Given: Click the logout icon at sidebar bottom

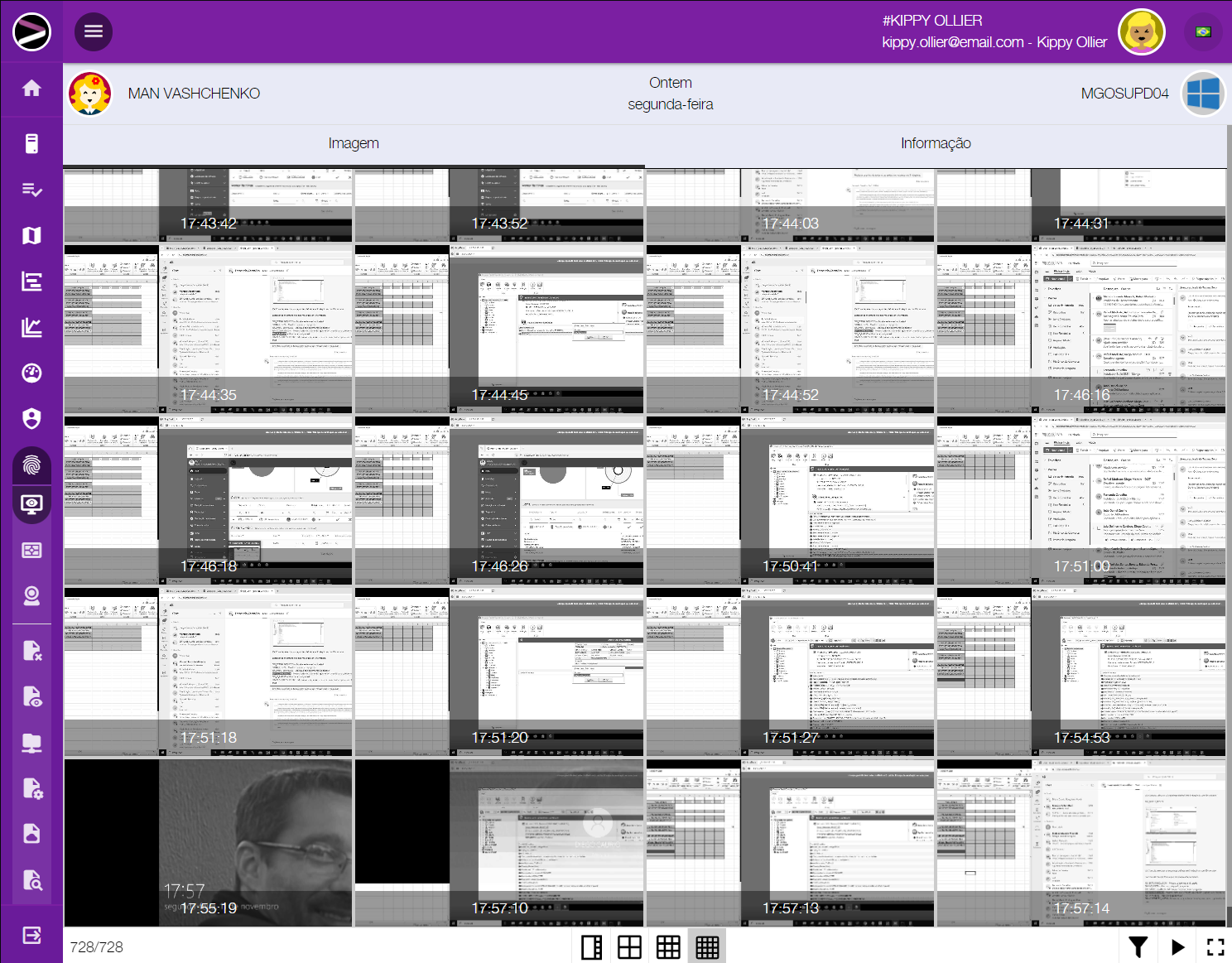Looking at the screenshot, I should (x=31, y=936).
